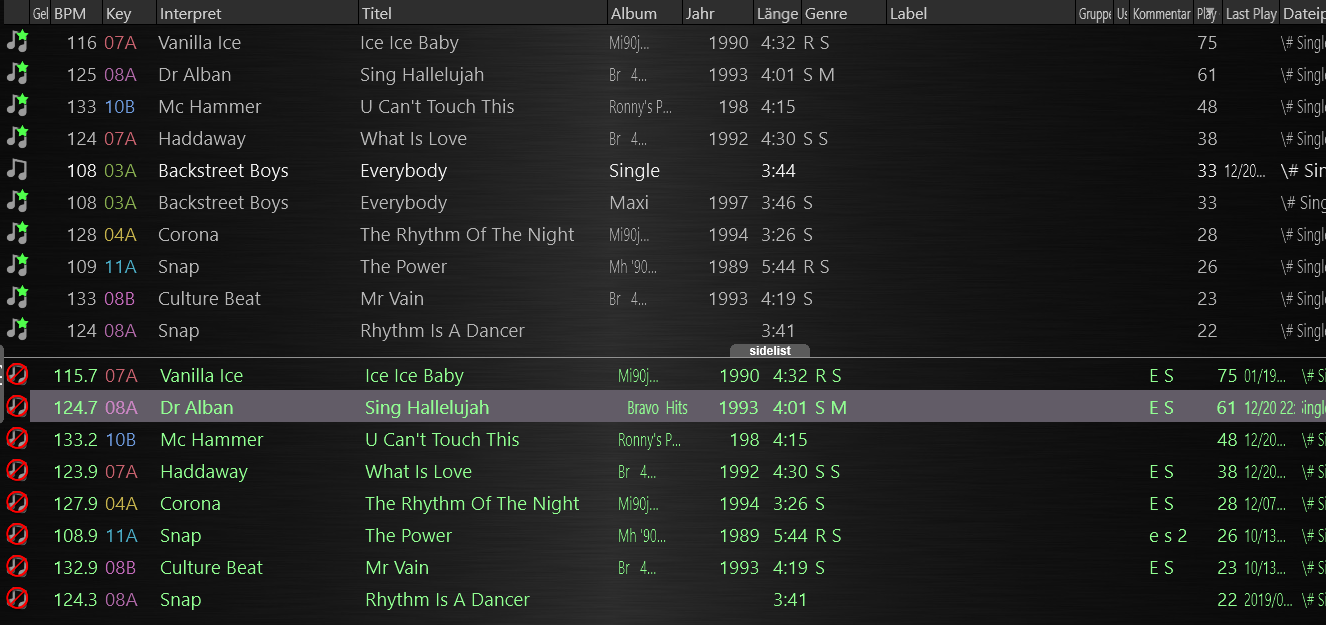Click the sidelist panel handle tab
The image size is (1326, 625).
coord(769,351)
